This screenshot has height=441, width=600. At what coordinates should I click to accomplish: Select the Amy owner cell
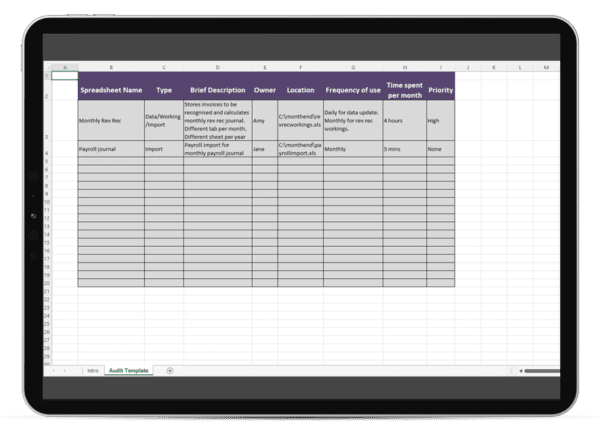(x=265, y=120)
